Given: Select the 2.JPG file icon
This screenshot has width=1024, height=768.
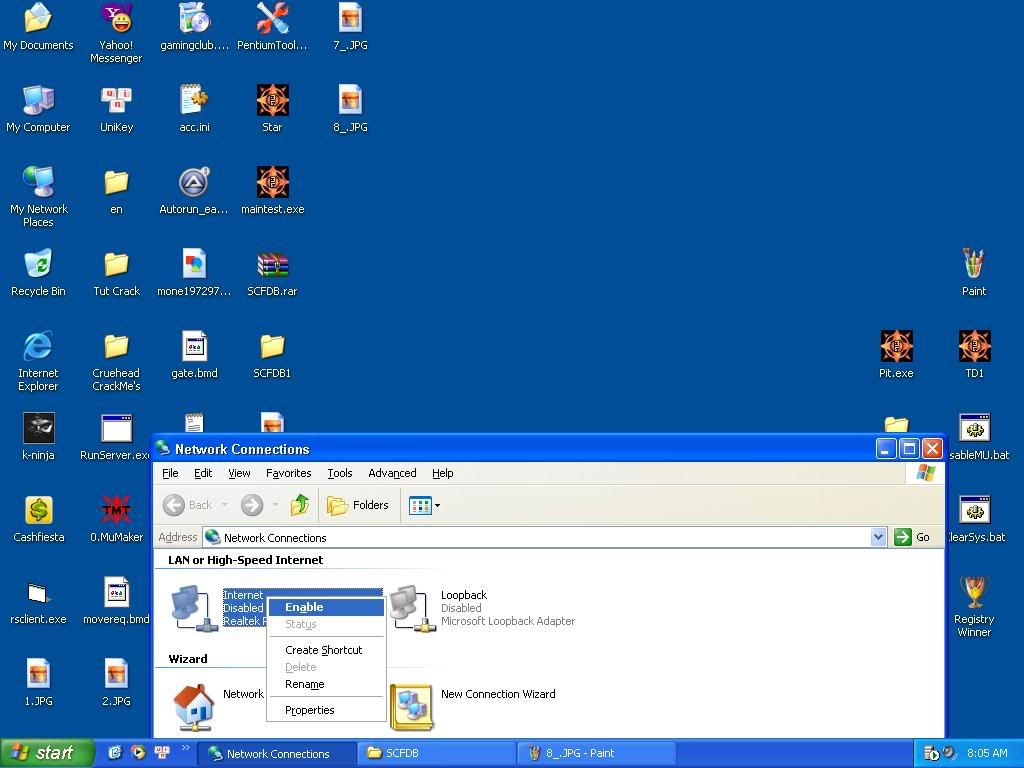Looking at the screenshot, I should (x=116, y=683).
